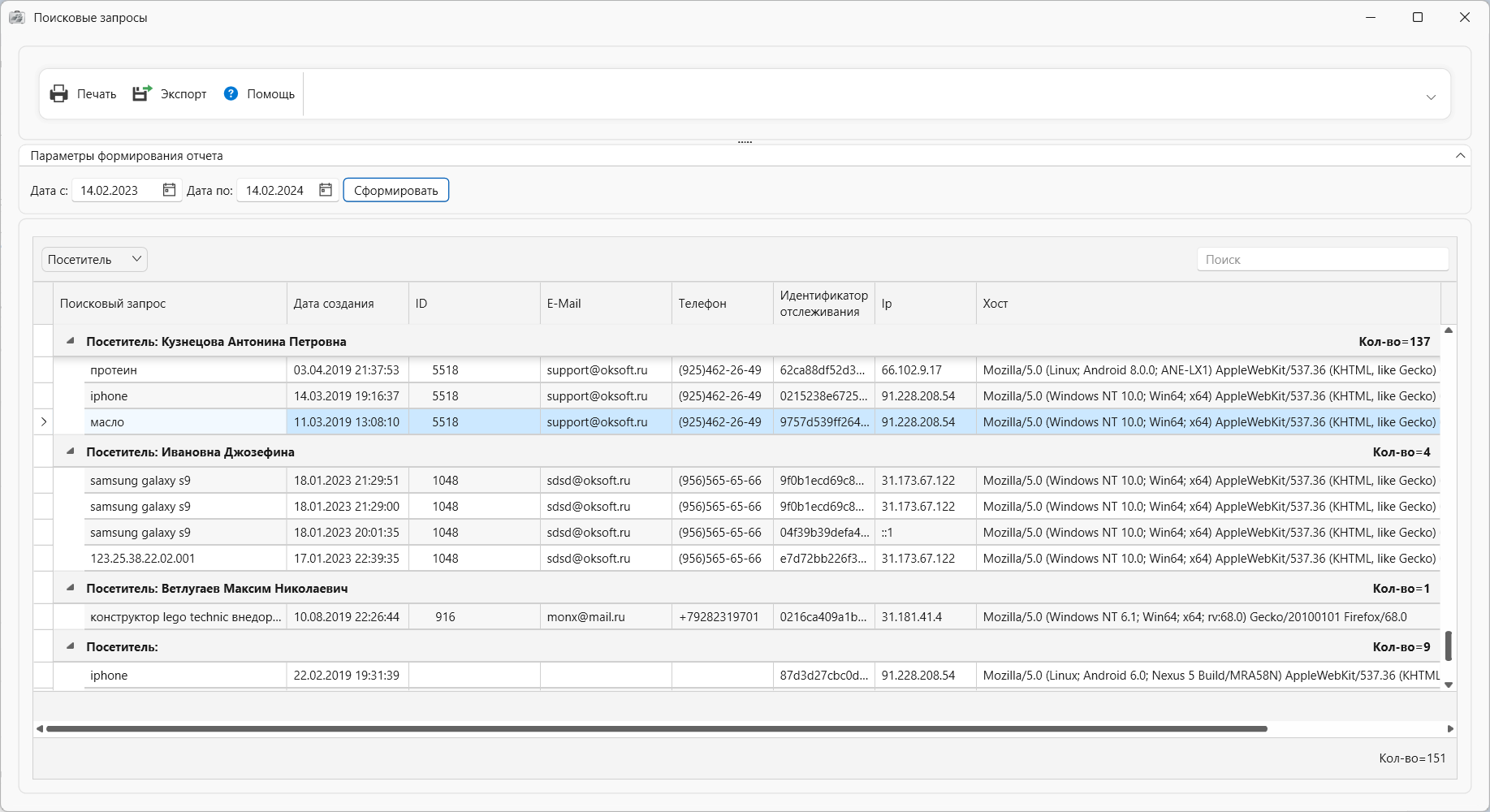The width and height of the screenshot is (1490, 812).
Task: Select the 'масло' search query cell
Action: (x=185, y=422)
